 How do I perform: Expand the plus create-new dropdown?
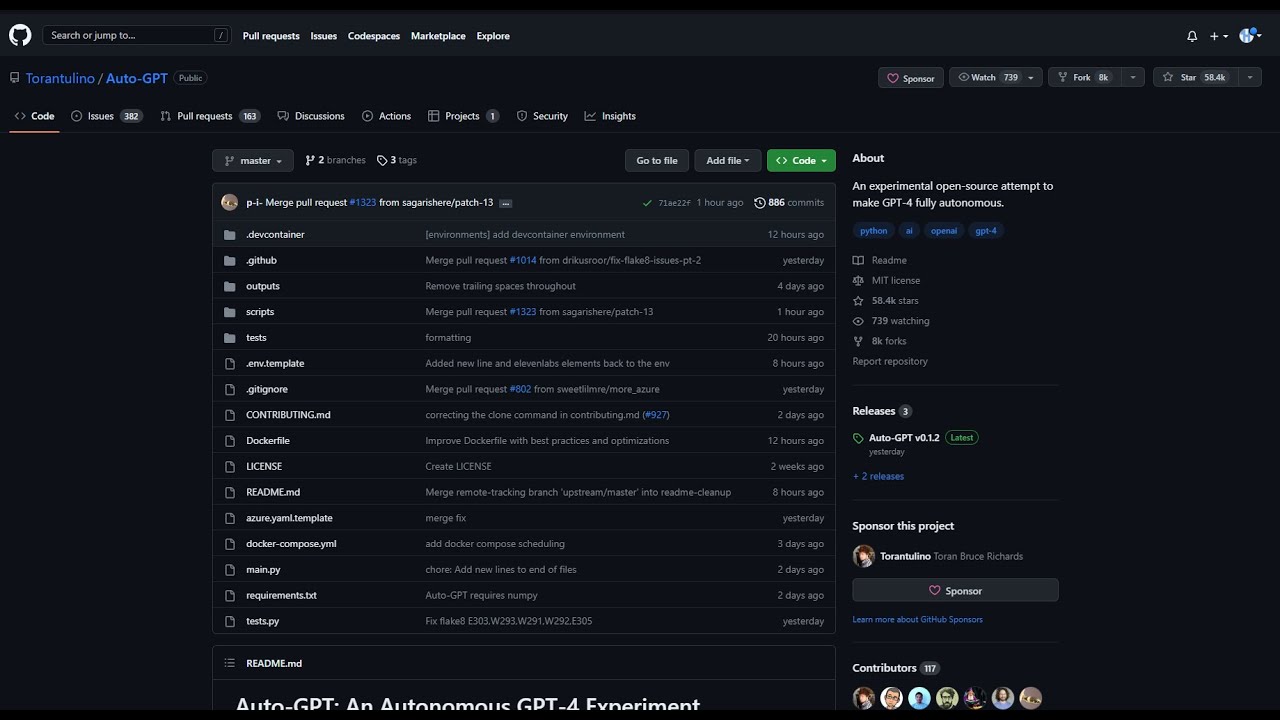pos(1218,36)
